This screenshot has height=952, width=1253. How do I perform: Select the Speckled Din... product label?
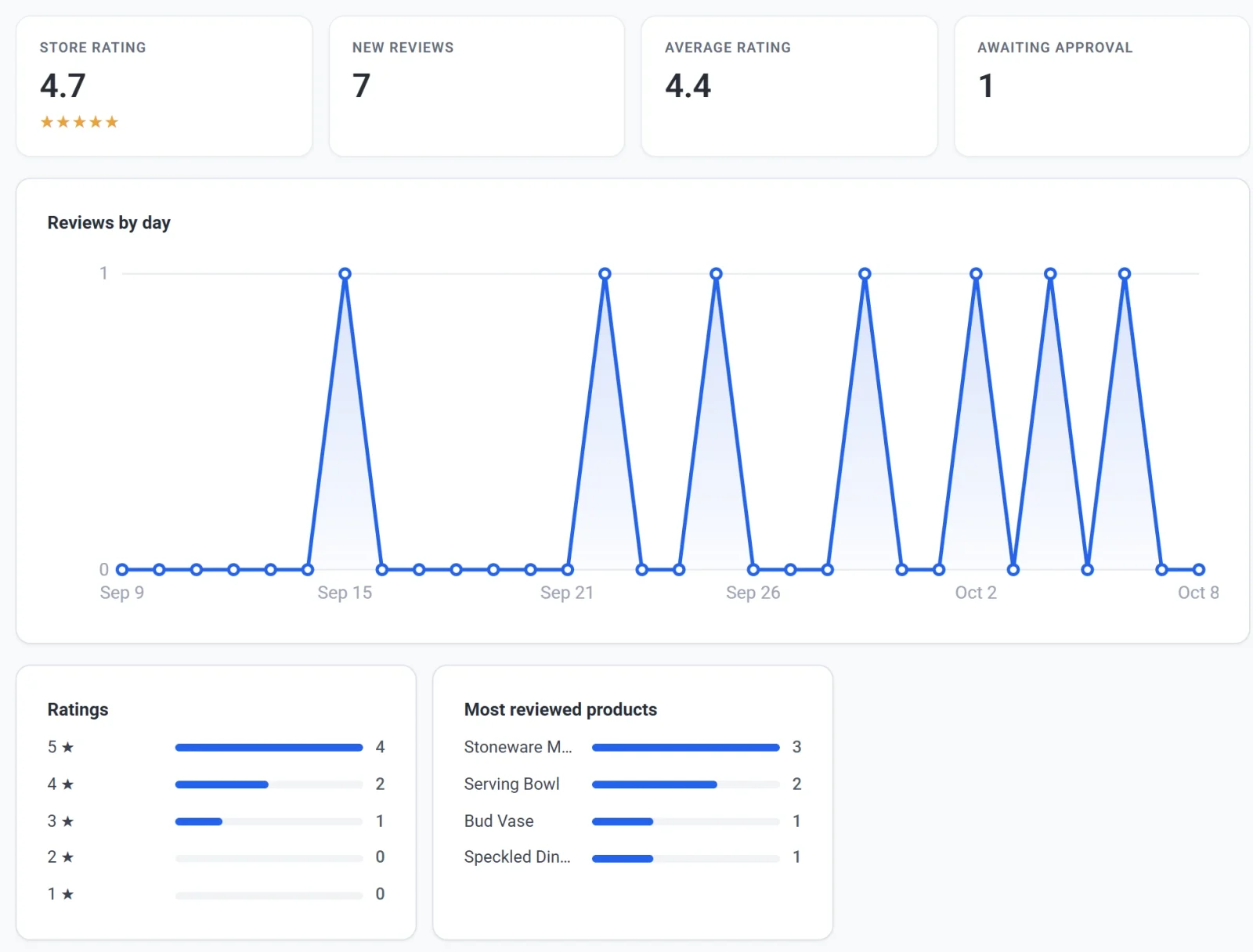click(517, 856)
